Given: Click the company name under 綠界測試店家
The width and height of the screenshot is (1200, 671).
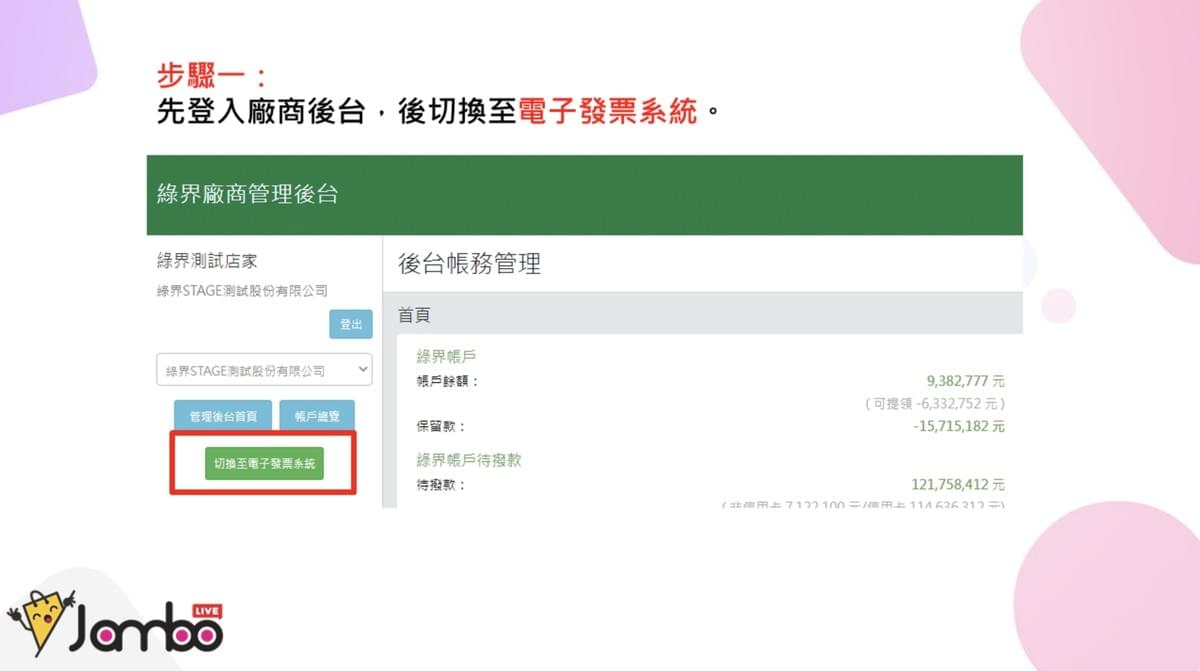Looking at the screenshot, I should [242, 291].
